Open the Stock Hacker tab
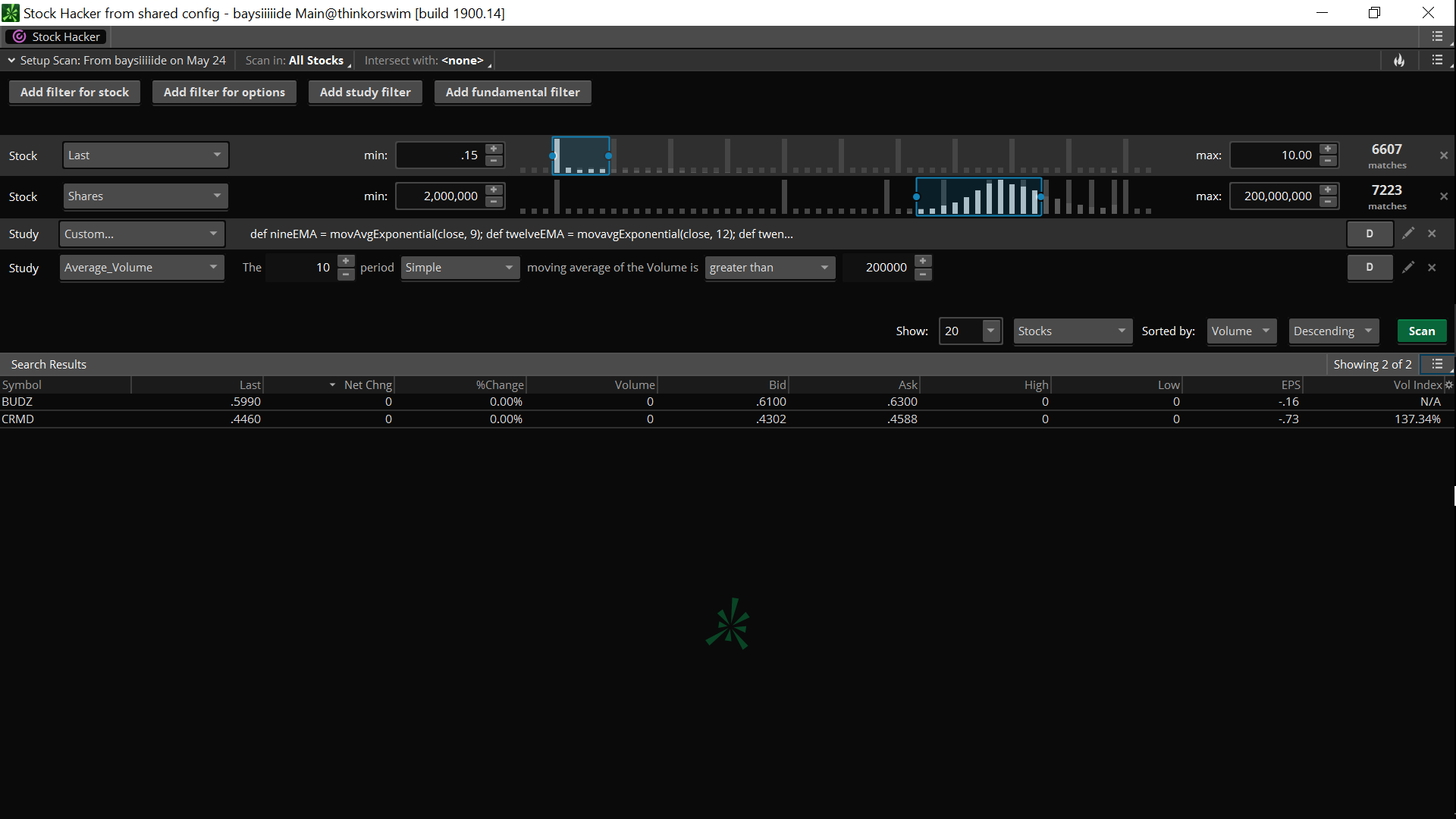Screen dimensions: 1456x819 pyautogui.click(x=56, y=36)
